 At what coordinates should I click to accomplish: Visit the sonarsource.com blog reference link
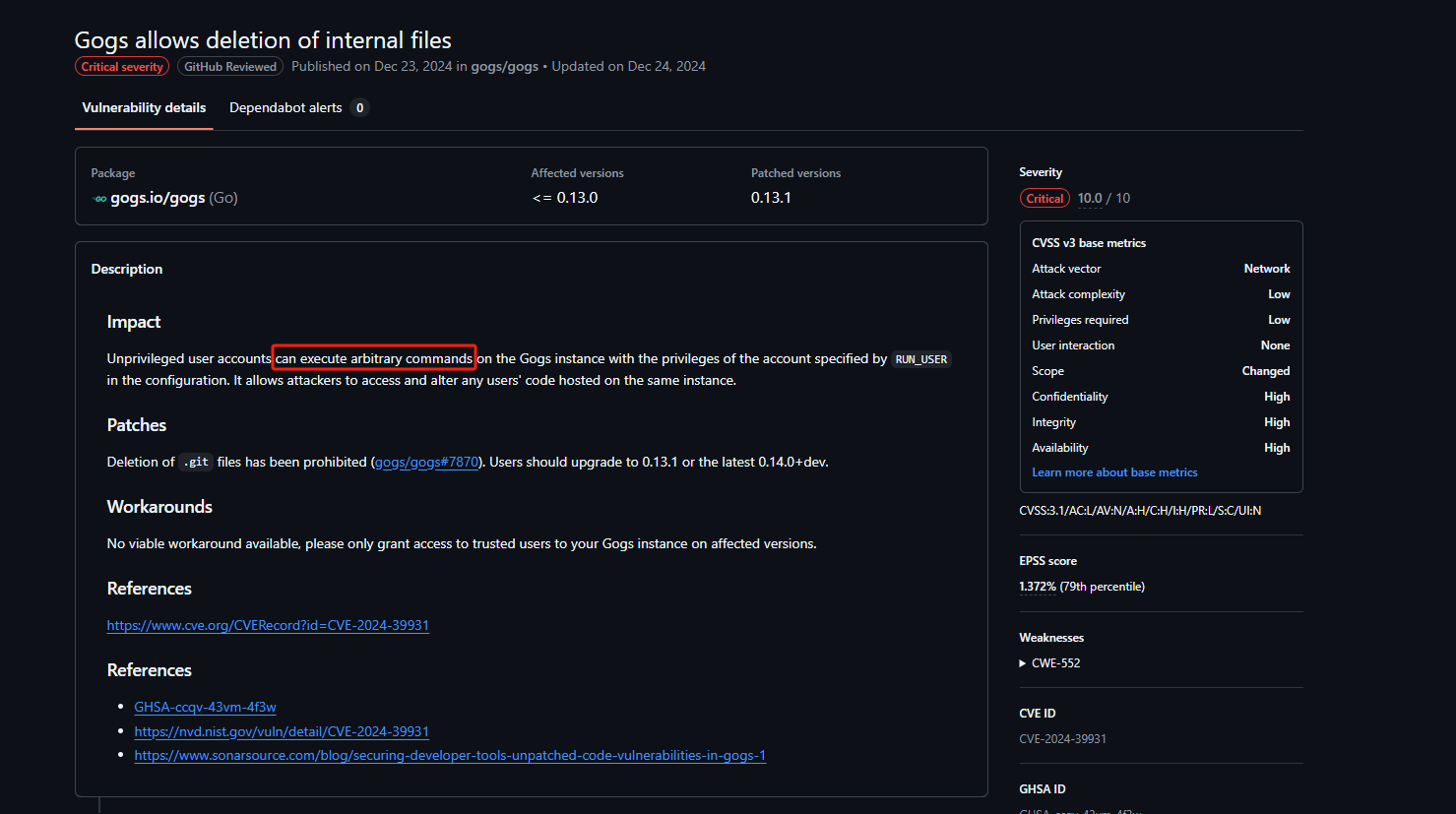(450, 756)
